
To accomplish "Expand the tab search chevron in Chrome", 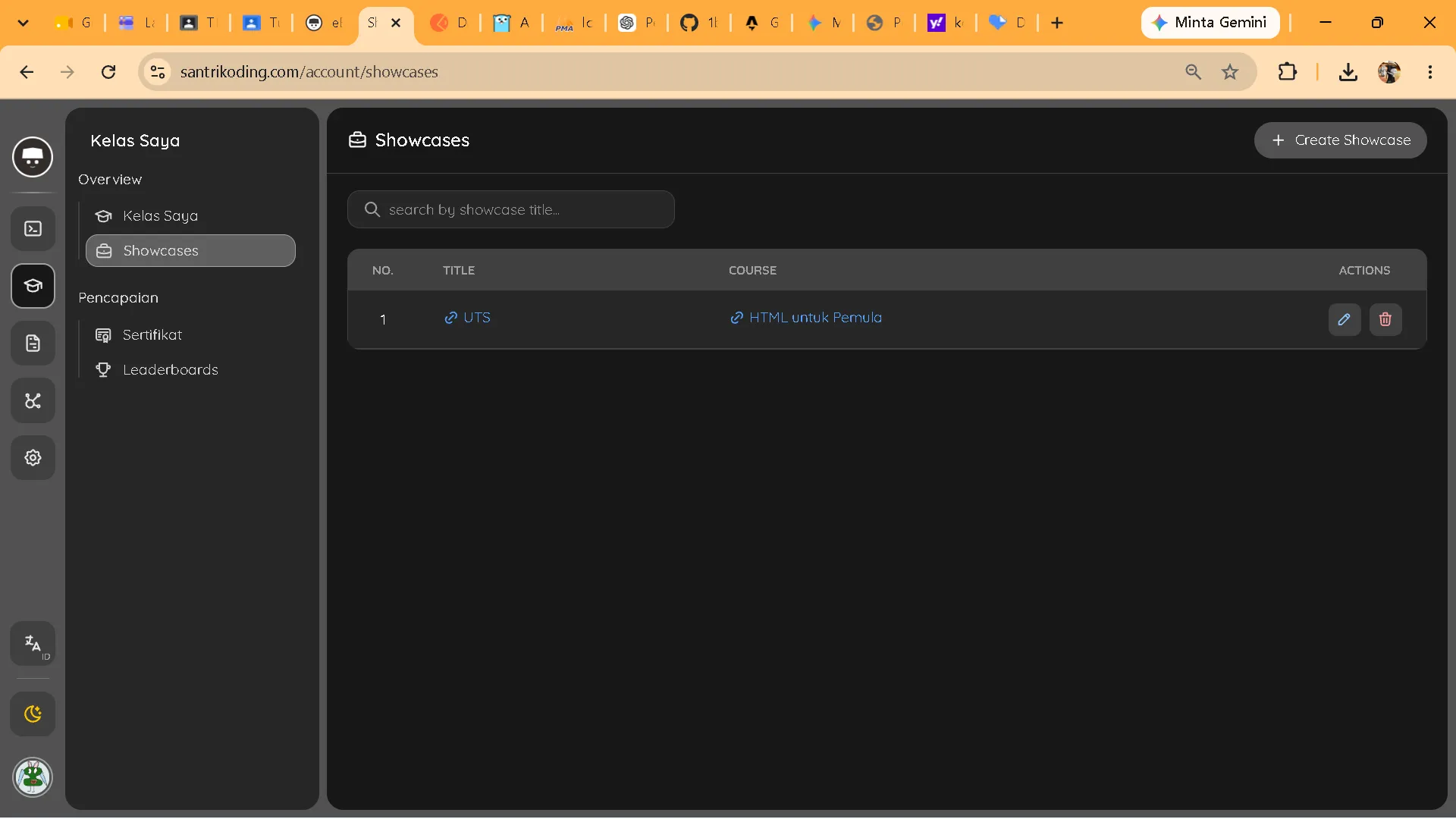I will 23,23.
